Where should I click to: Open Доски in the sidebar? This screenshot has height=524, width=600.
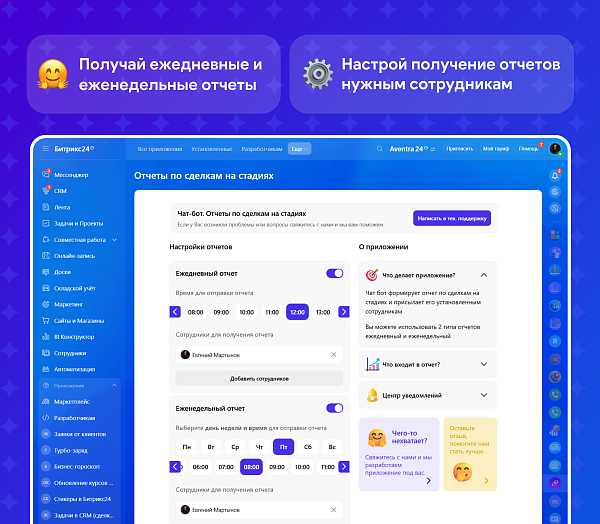tap(62, 272)
